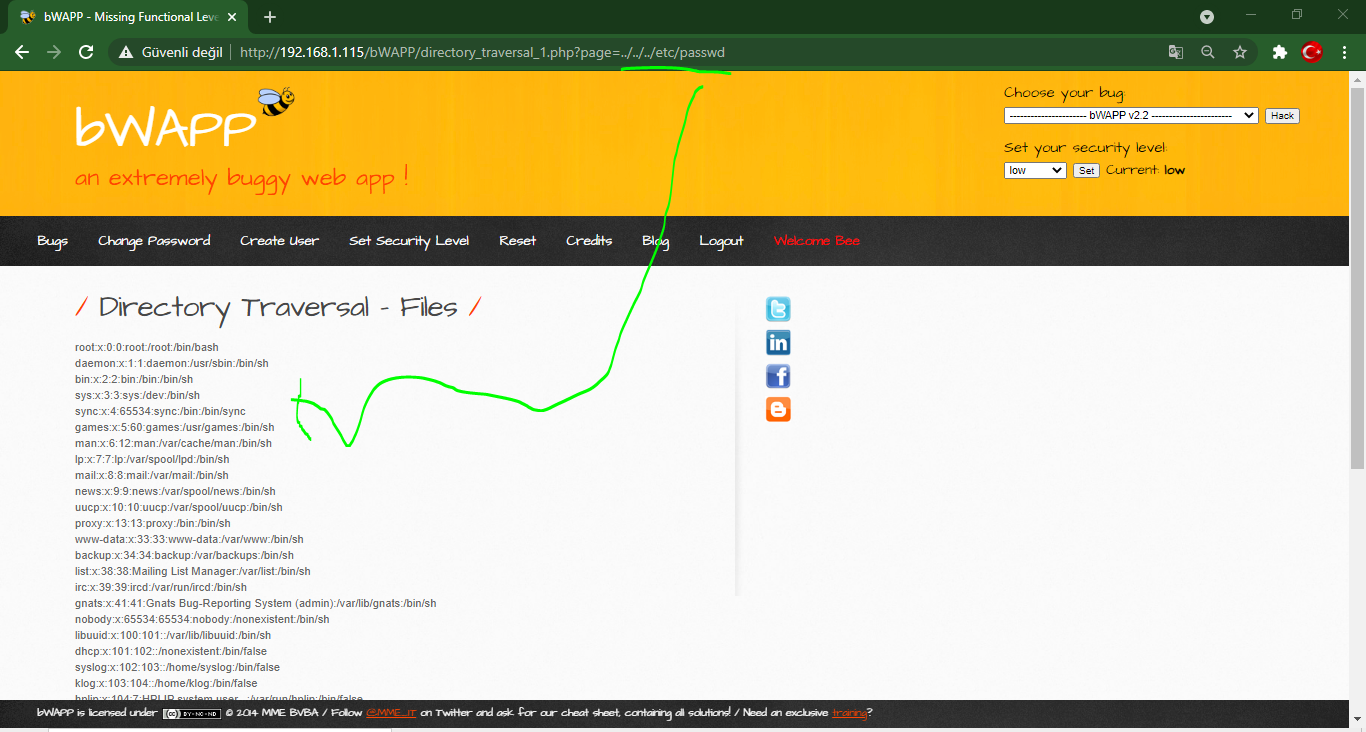Image resolution: width=1366 pixels, height=732 pixels.
Task: Click the Blogger icon
Action: point(778,409)
